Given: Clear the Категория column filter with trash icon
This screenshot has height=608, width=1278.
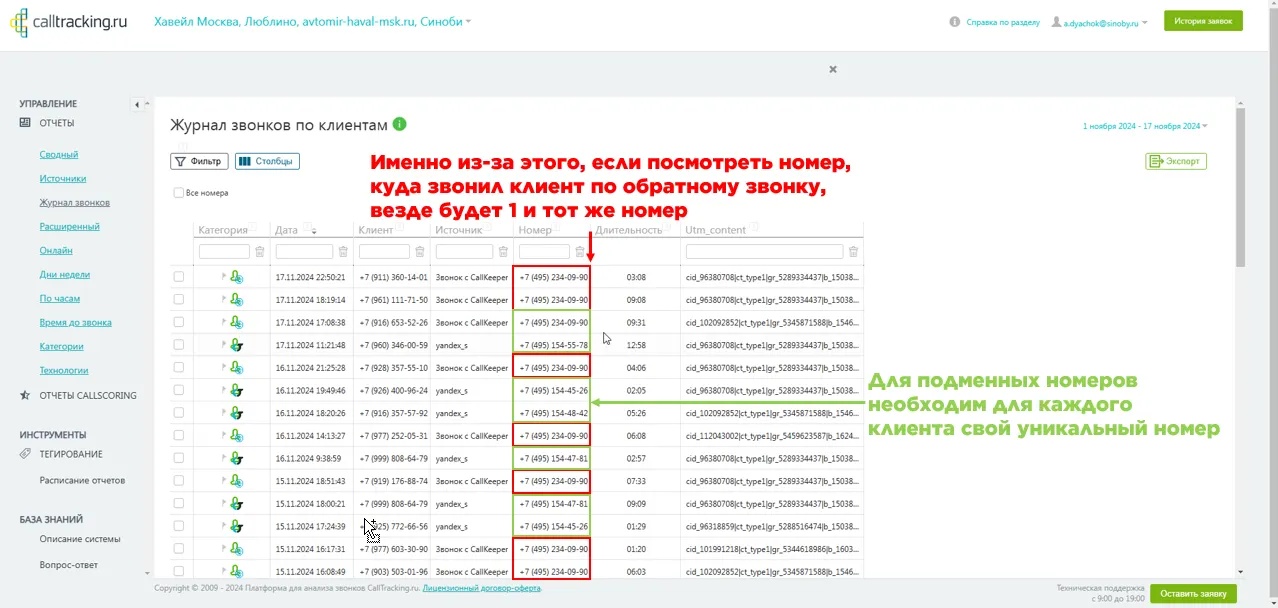Looking at the screenshot, I should click(x=260, y=252).
